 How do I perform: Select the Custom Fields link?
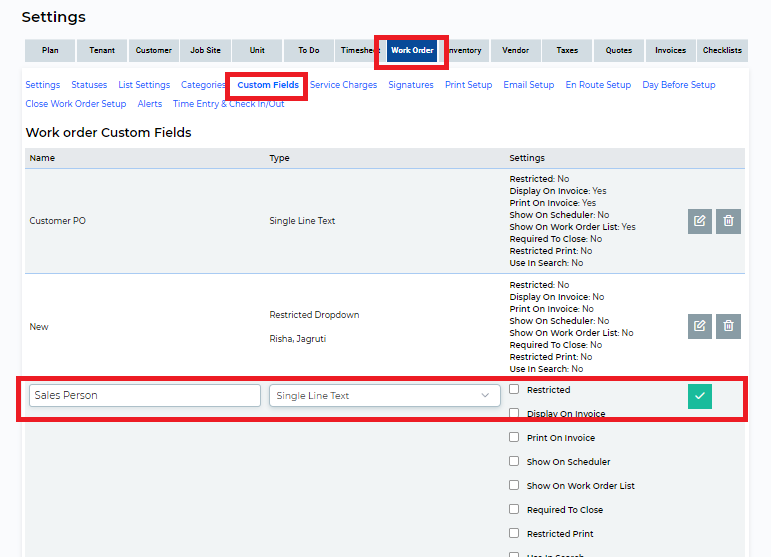268,85
